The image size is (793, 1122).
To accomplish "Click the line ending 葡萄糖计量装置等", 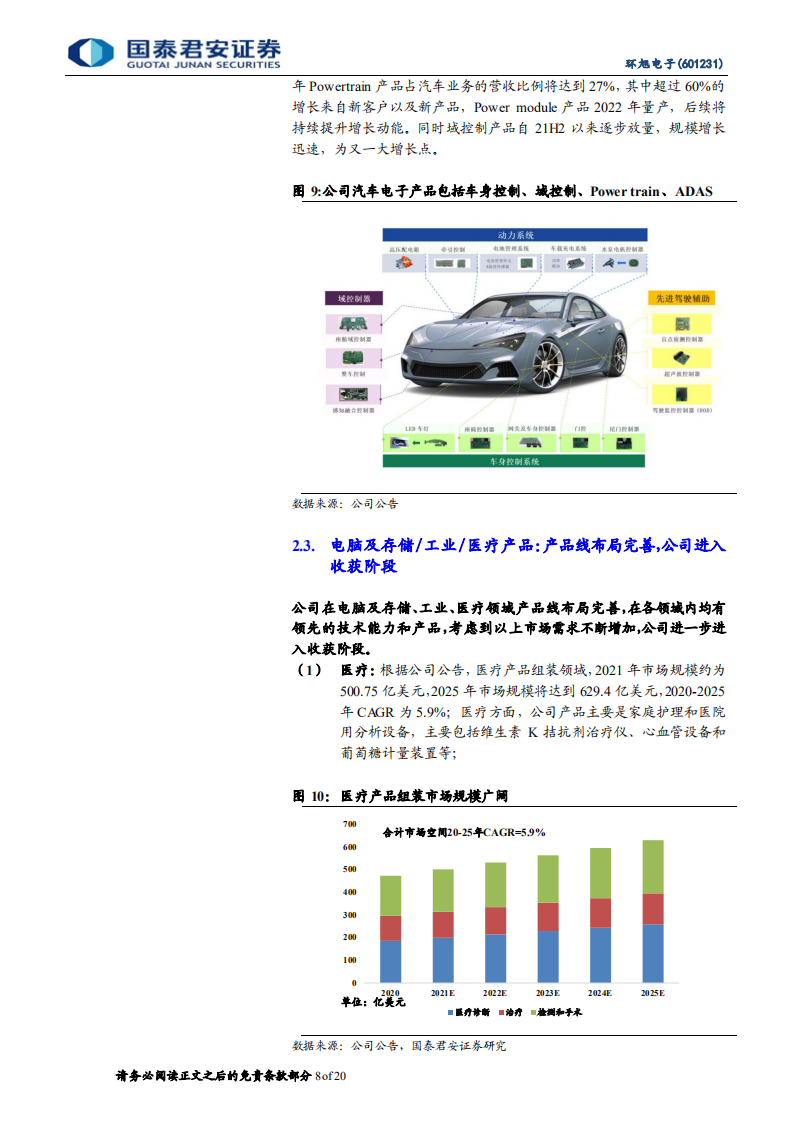I will pyautogui.click(x=399, y=753).
